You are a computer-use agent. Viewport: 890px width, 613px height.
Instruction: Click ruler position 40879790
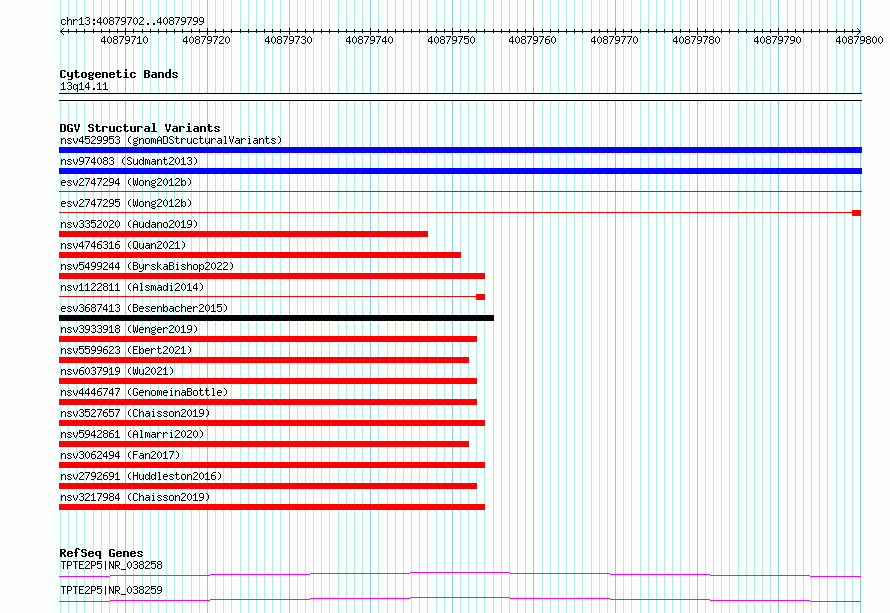777,40
